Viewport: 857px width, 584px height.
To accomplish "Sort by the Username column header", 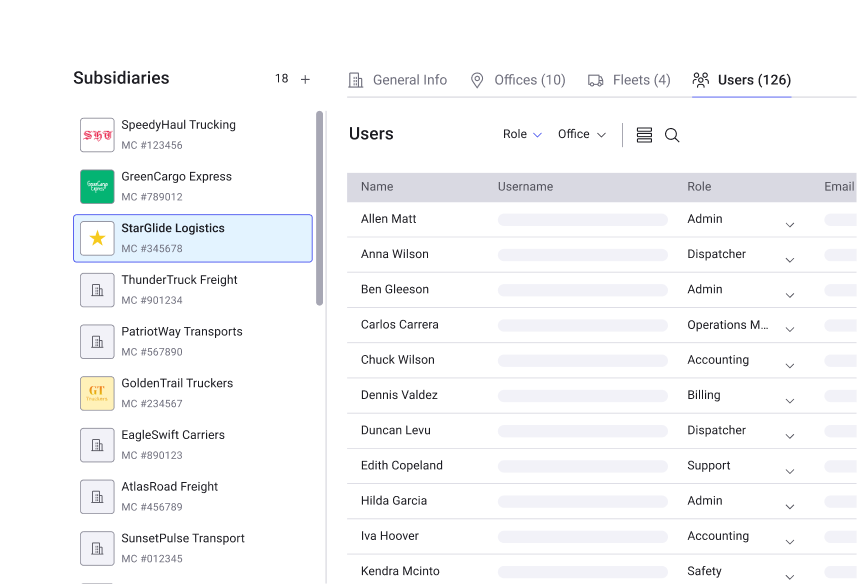I will 525,187.
